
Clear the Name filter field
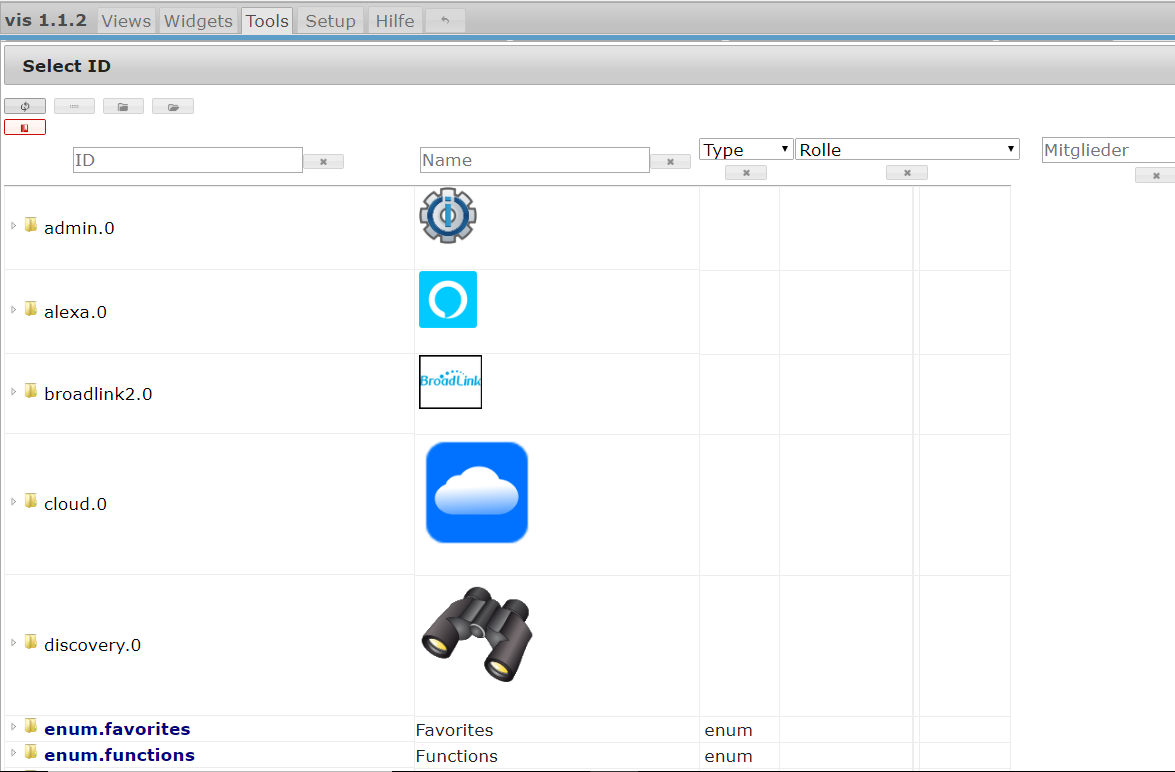670,161
